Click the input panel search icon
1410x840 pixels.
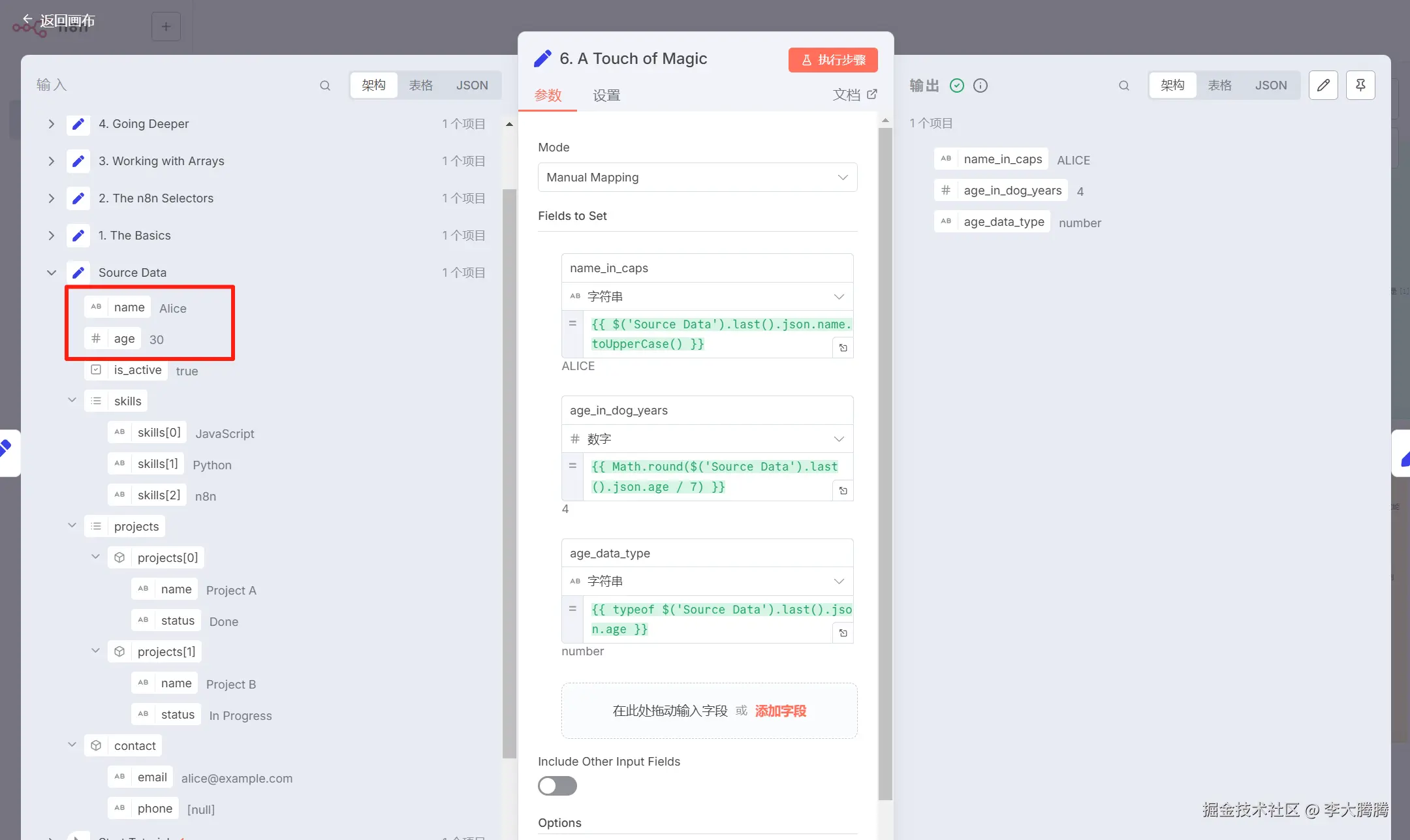pos(324,86)
